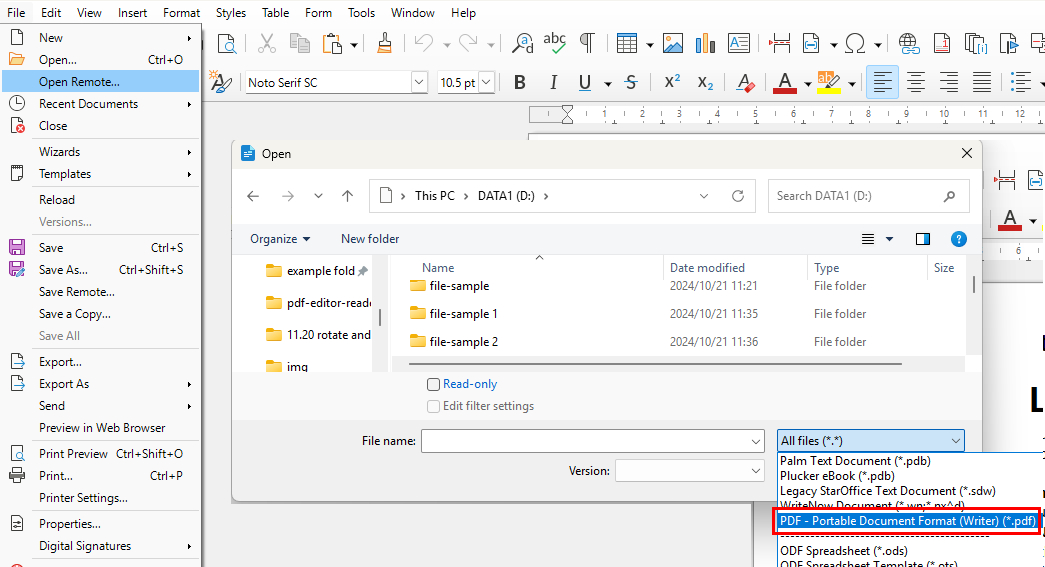Align text left

coord(882,82)
